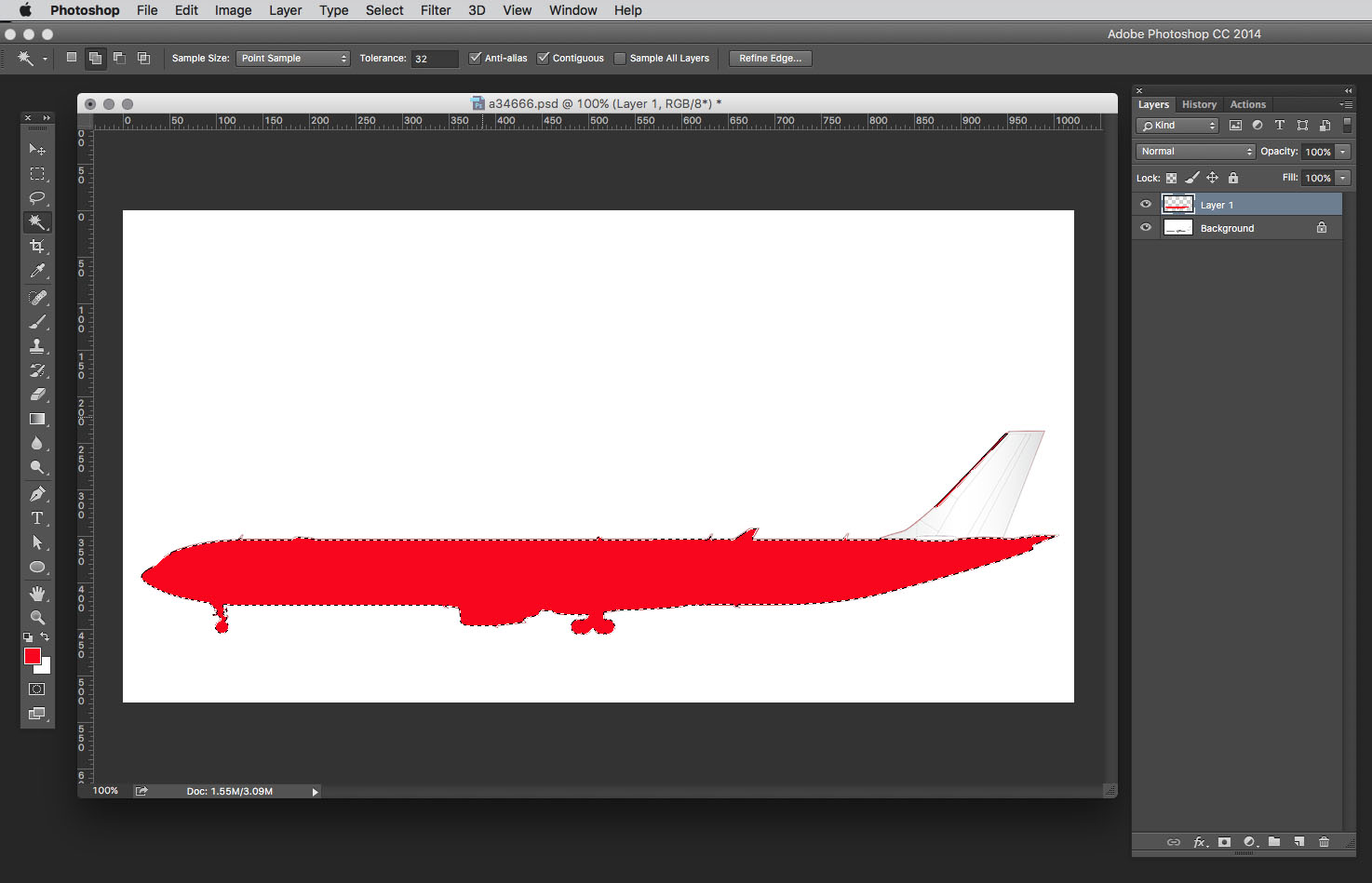Image resolution: width=1372 pixels, height=883 pixels.
Task: Open the Normal blend mode dropdown
Action: [x=1195, y=152]
